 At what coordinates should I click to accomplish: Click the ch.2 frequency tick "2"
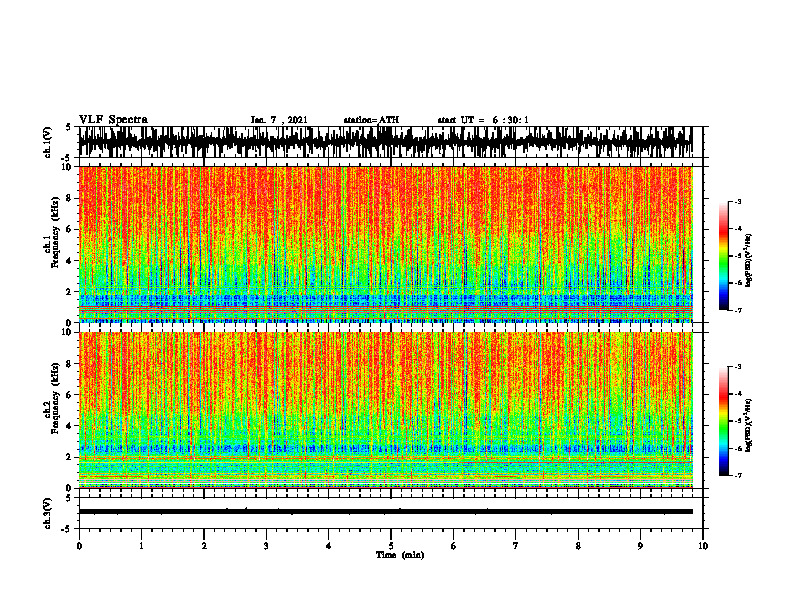click(69, 457)
